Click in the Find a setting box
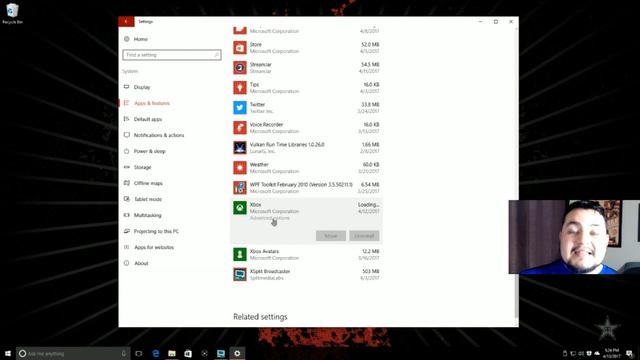The image size is (640, 360). pyautogui.click(x=172, y=55)
